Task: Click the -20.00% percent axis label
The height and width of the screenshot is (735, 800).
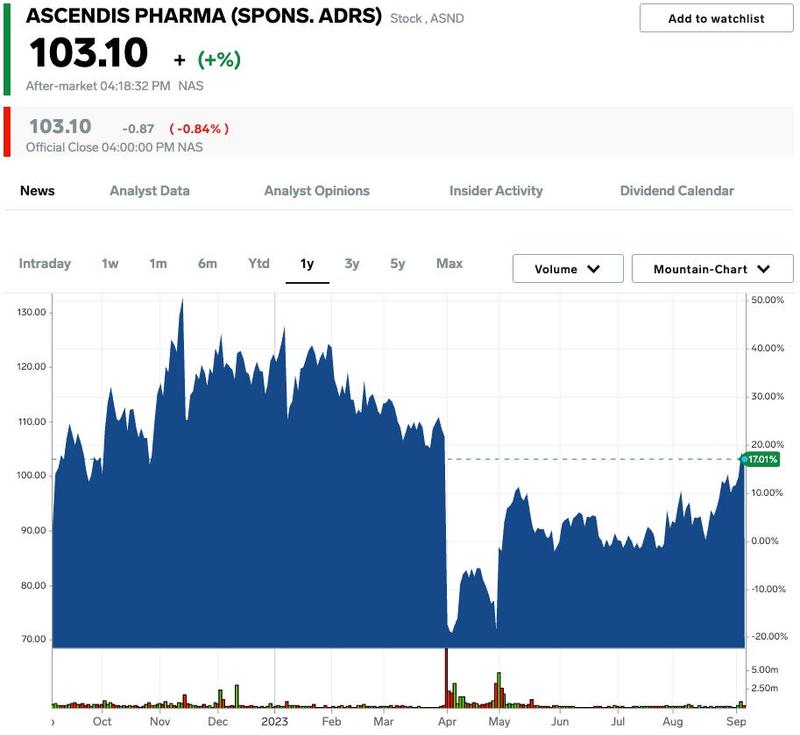Action: (x=769, y=637)
